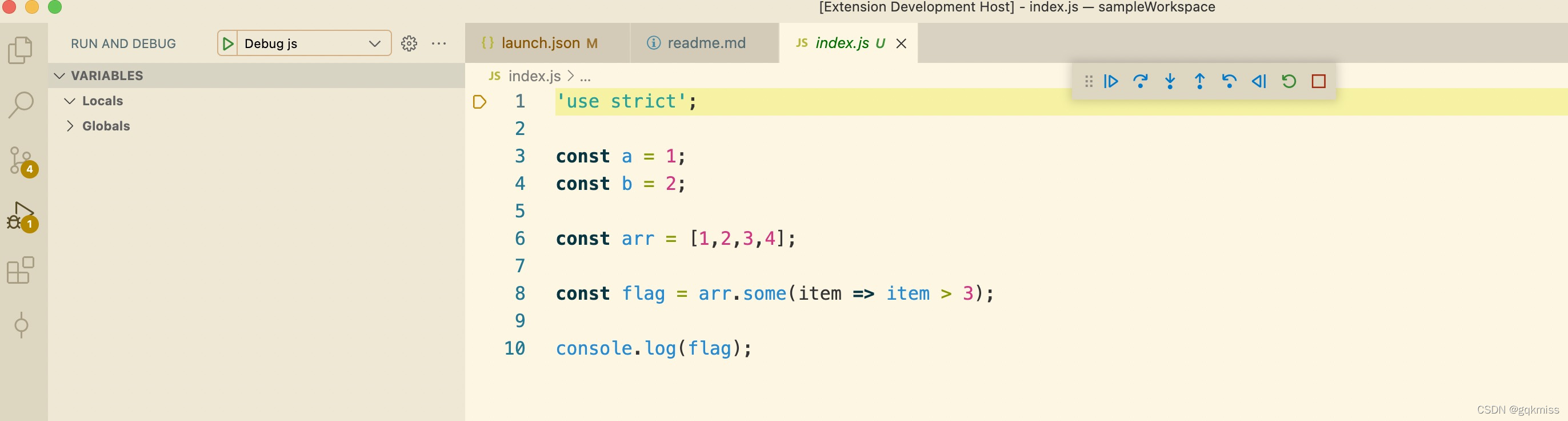Click index.js in the breadcrumb
Viewport: 1568px width, 421px height.
[x=534, y=76]
